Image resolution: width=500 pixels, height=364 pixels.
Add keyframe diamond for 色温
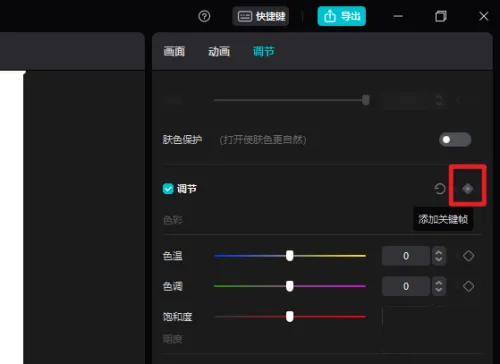point(468,256)
